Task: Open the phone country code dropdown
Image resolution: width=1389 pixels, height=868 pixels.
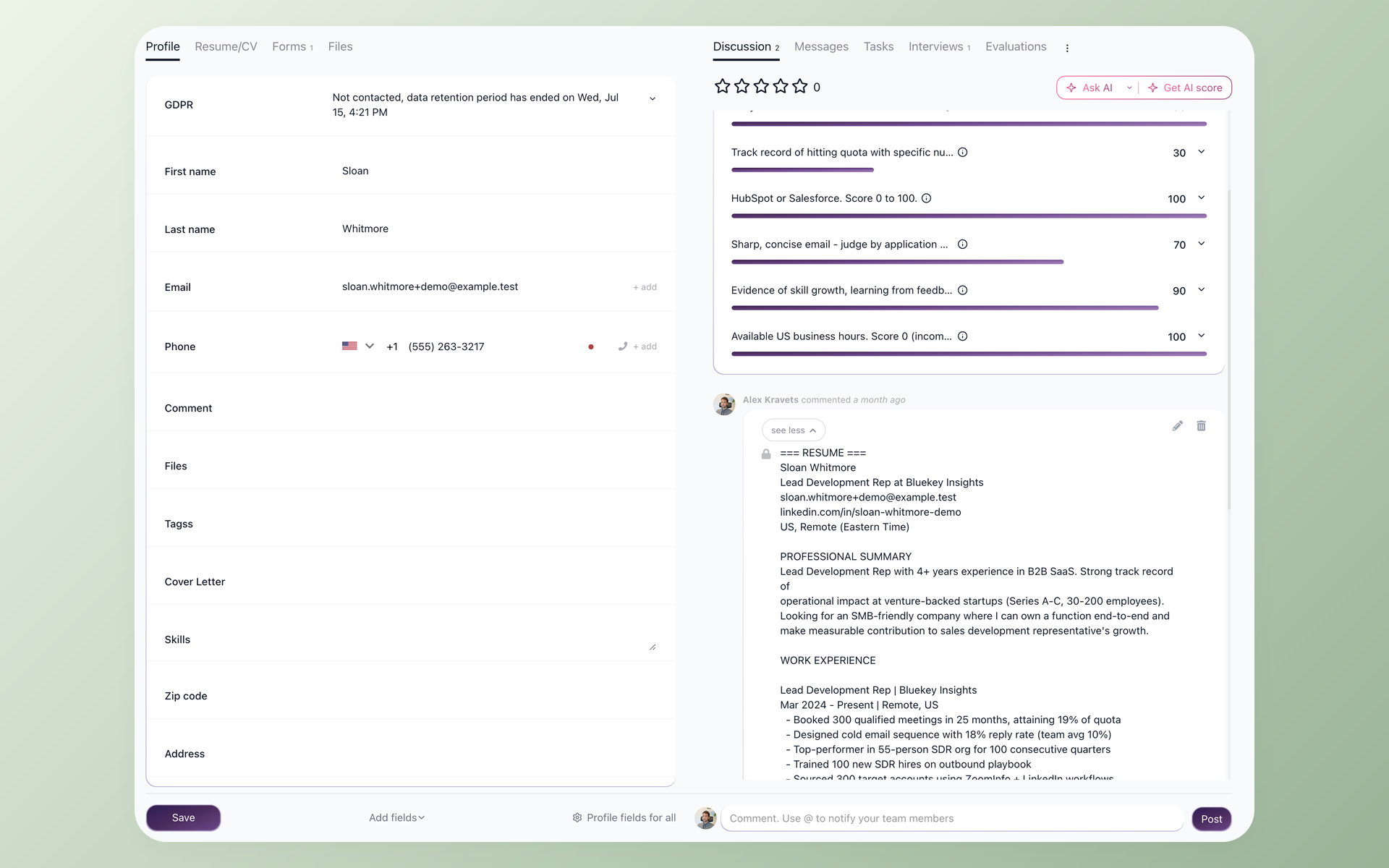Action: (x=370, y=346)
